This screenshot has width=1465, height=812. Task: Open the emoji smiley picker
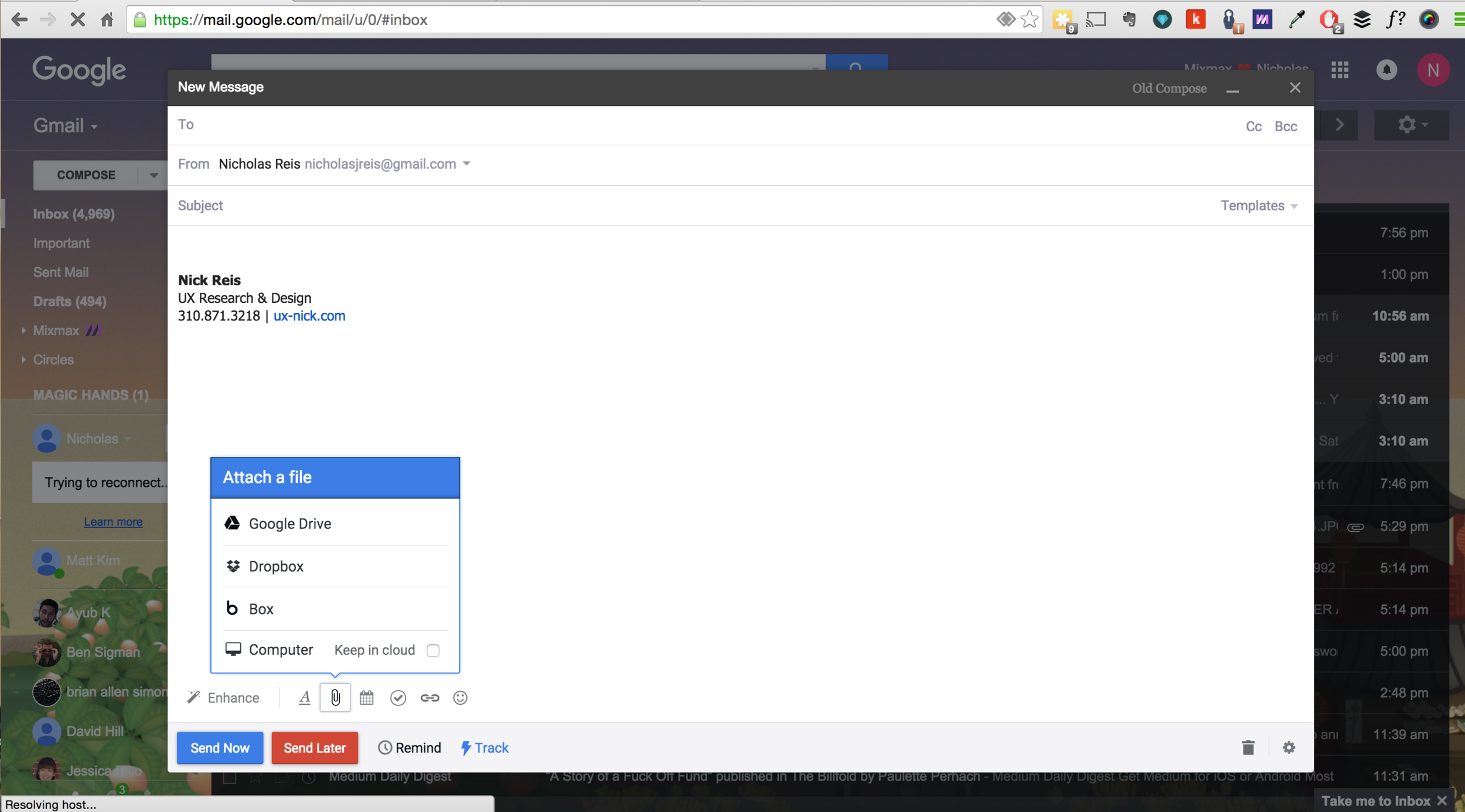click(460, 697)
